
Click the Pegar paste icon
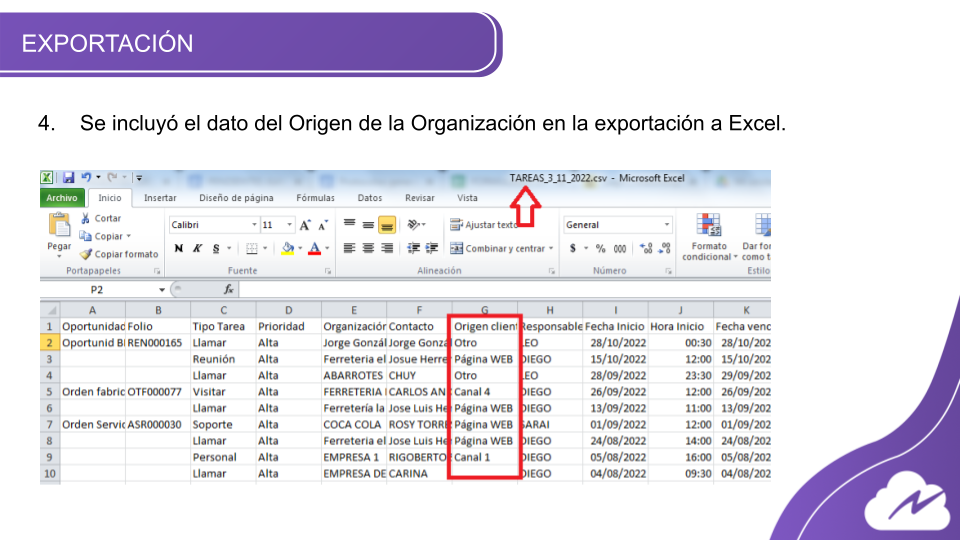[x=59, y=227]
